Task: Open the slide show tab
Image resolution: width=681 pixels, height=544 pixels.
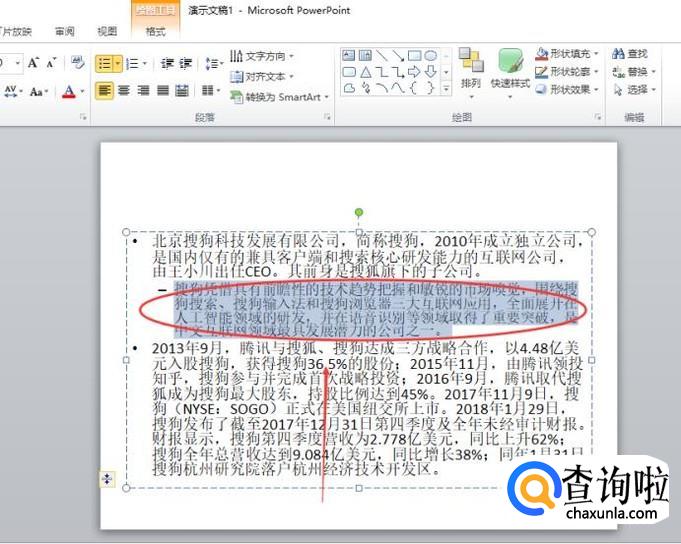Action: (x=16, y=31)
